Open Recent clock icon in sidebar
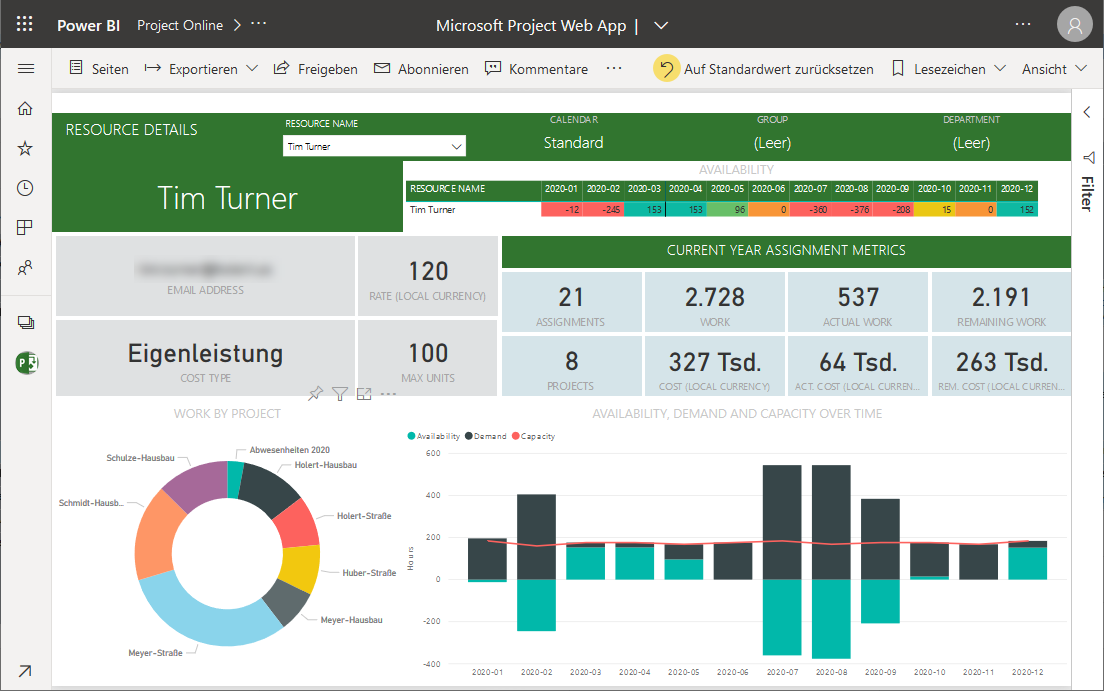The image size is (1104, 691). tap(25, 188)
